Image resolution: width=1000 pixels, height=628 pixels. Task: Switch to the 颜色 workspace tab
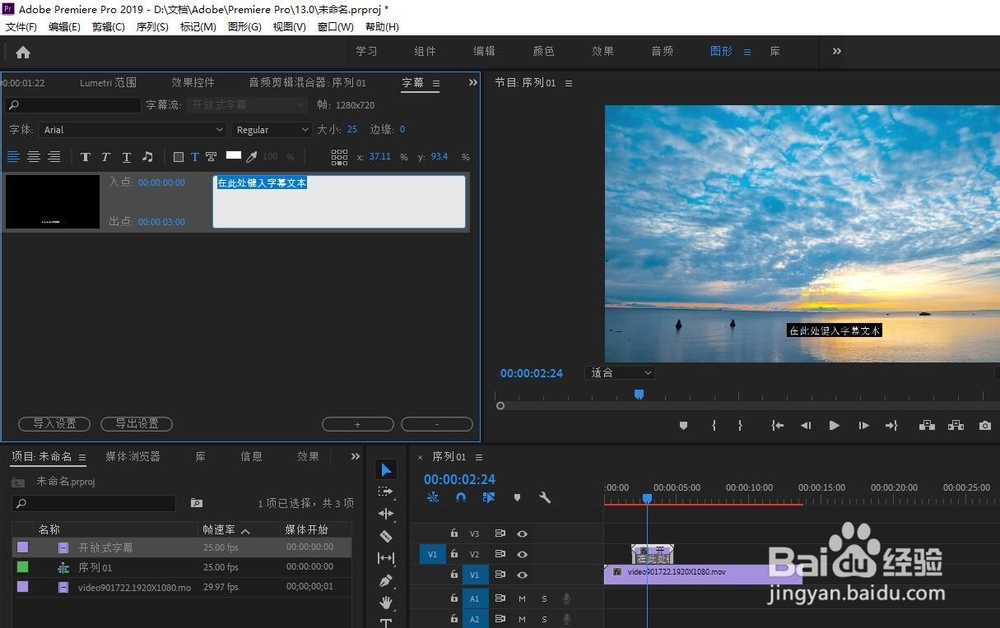pyautogui.click(x=544, y=50)
